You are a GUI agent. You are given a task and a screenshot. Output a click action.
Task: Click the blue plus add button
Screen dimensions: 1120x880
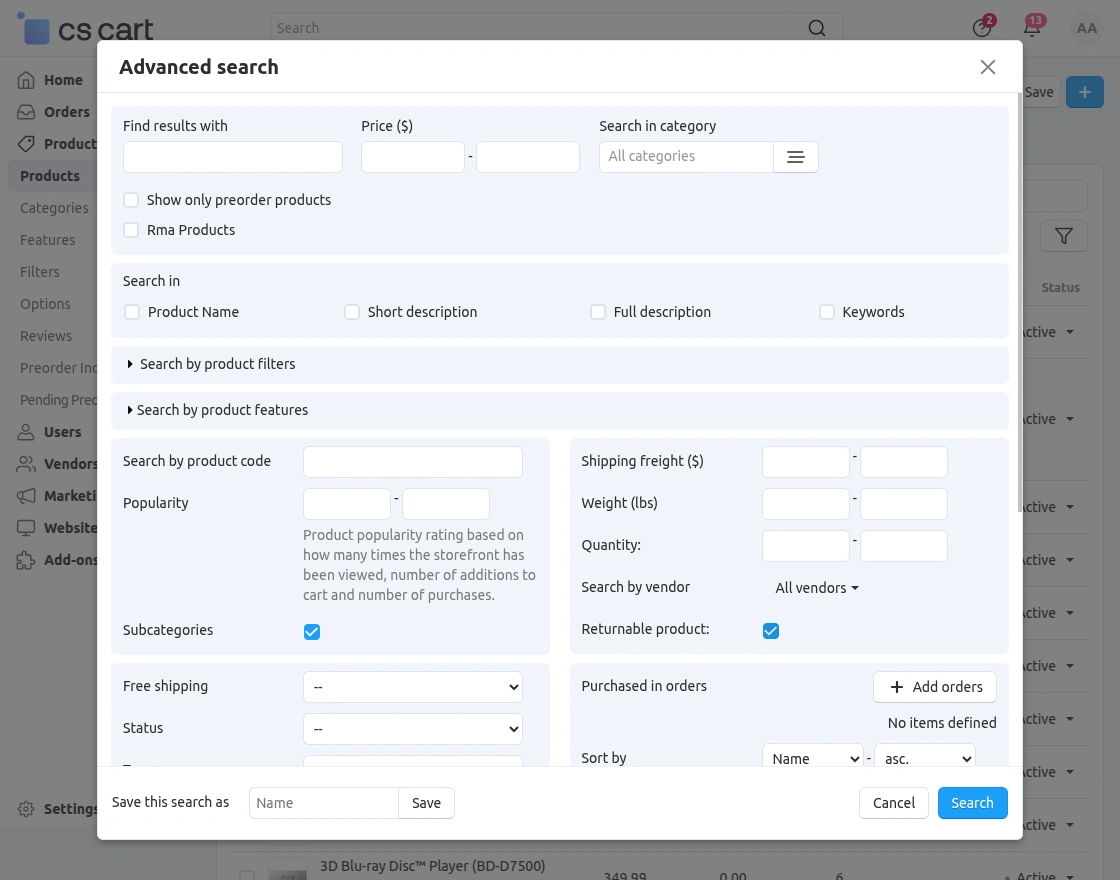tap(1085, 92)
